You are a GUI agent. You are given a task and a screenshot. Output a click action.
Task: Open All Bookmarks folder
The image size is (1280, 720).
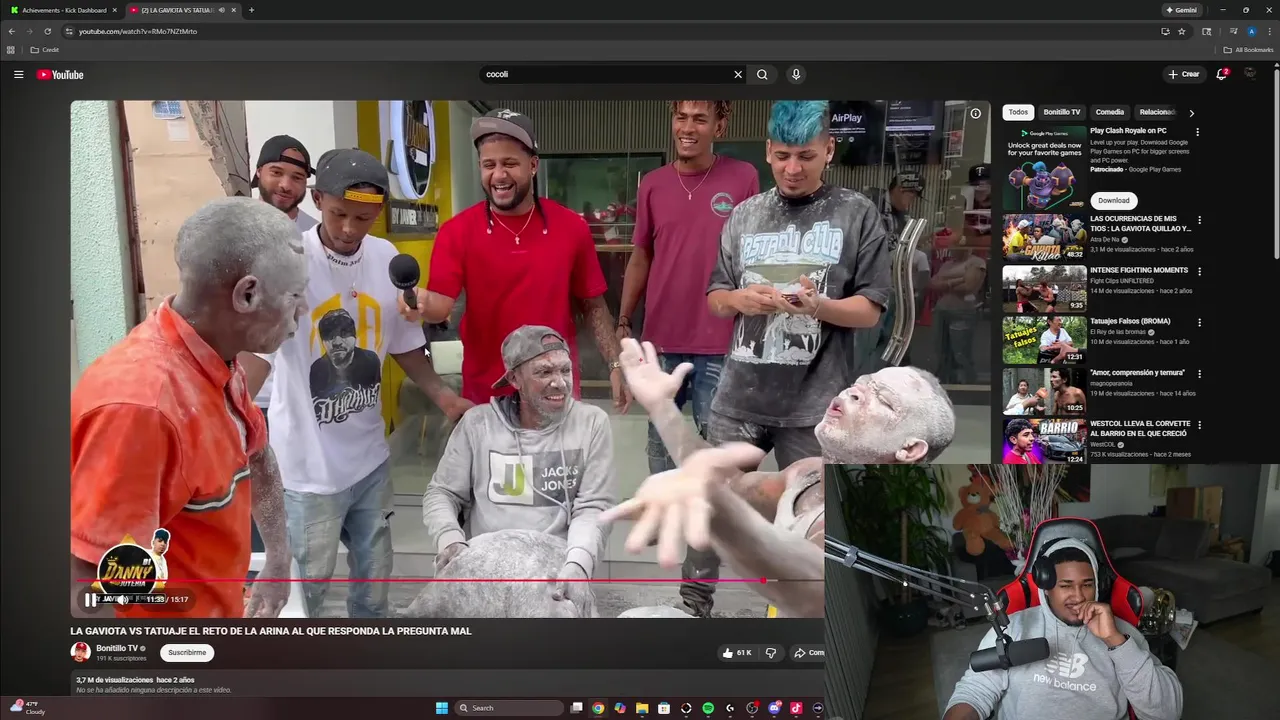[x=1248, y=50]
